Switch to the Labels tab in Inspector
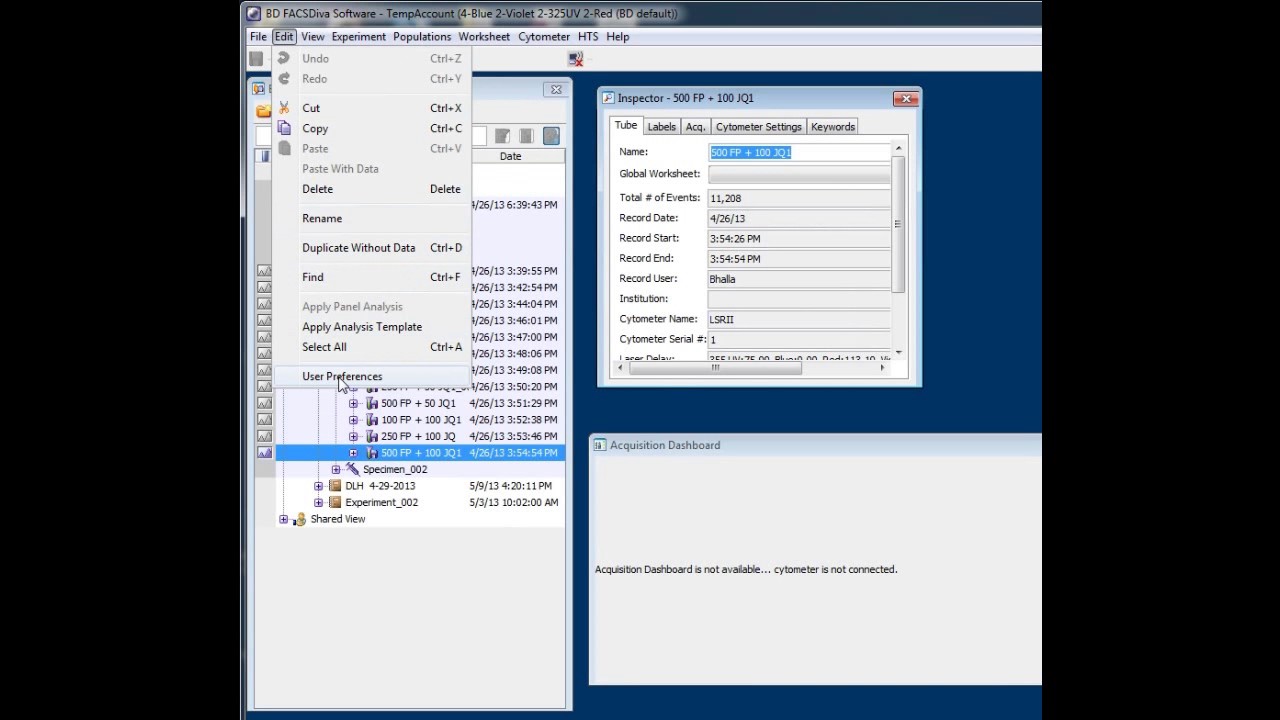 click(x=661, y=127)
